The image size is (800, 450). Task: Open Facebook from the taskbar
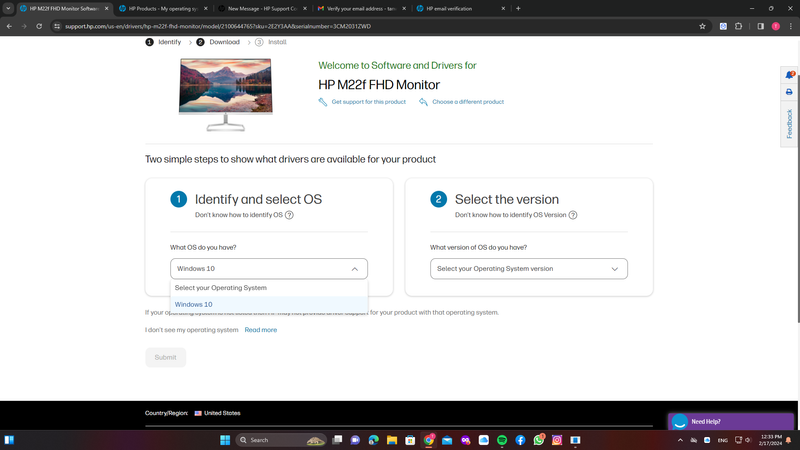coord(520,440)
